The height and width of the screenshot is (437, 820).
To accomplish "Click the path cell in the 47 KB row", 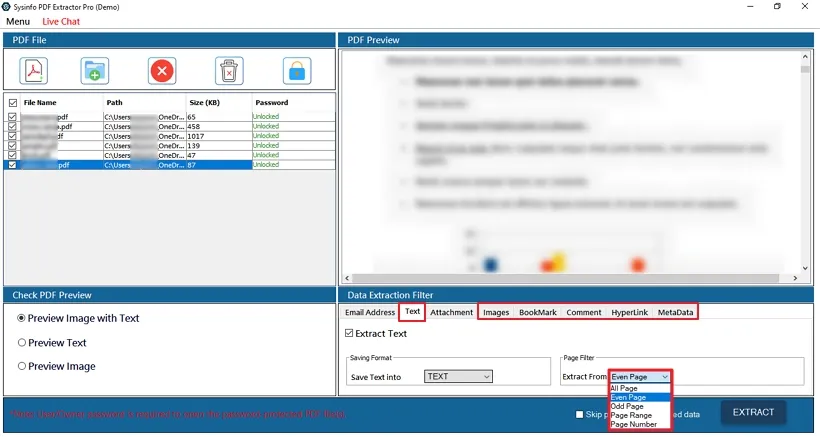I will (x=144, y=155).
